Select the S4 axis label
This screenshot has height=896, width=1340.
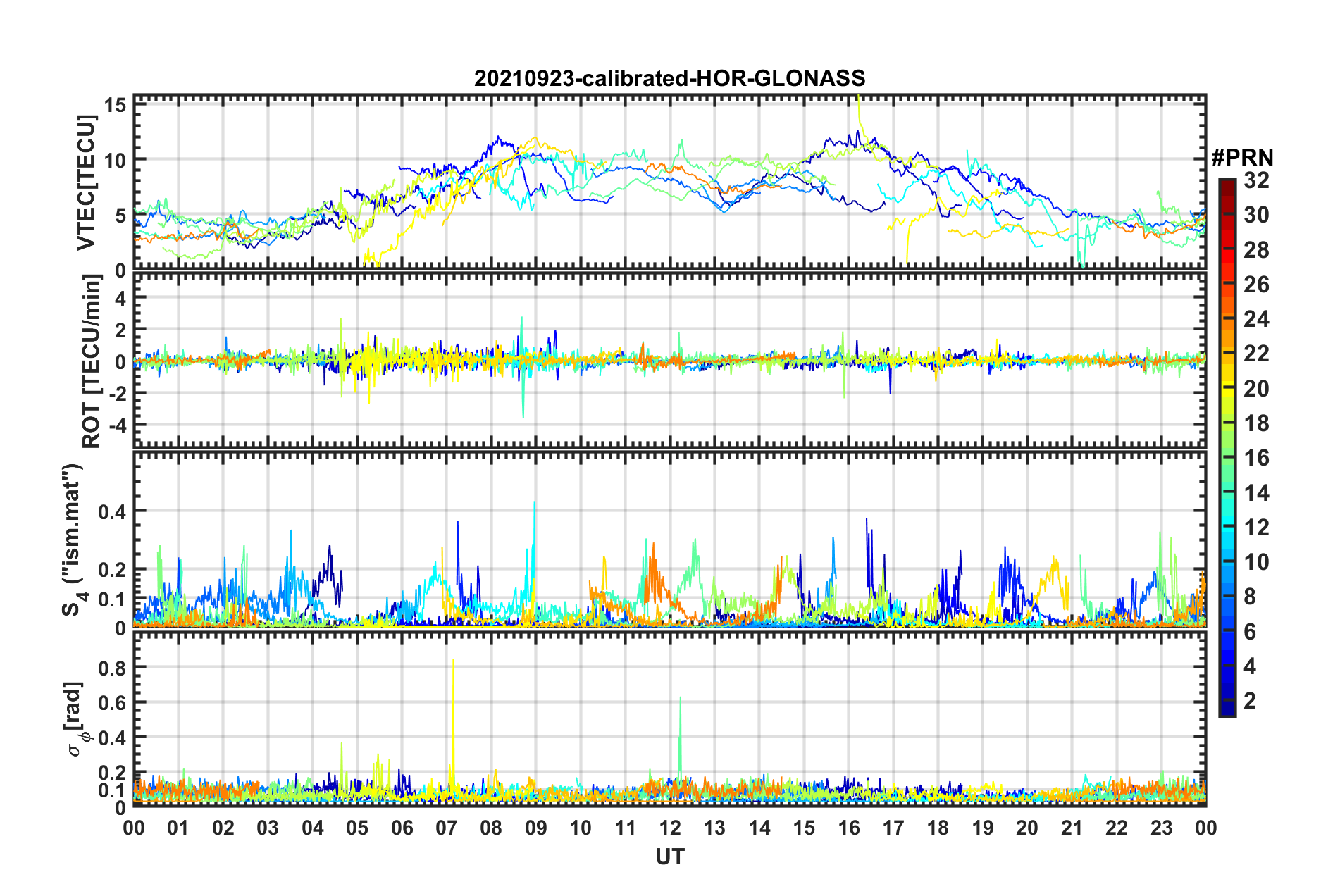[73, 540]
